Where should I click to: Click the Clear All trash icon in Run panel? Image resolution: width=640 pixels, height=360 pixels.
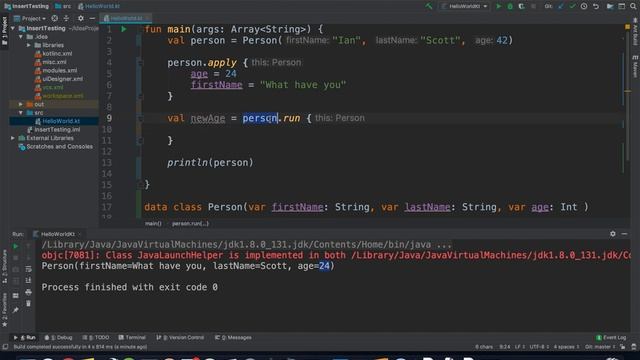click(28, 304)
